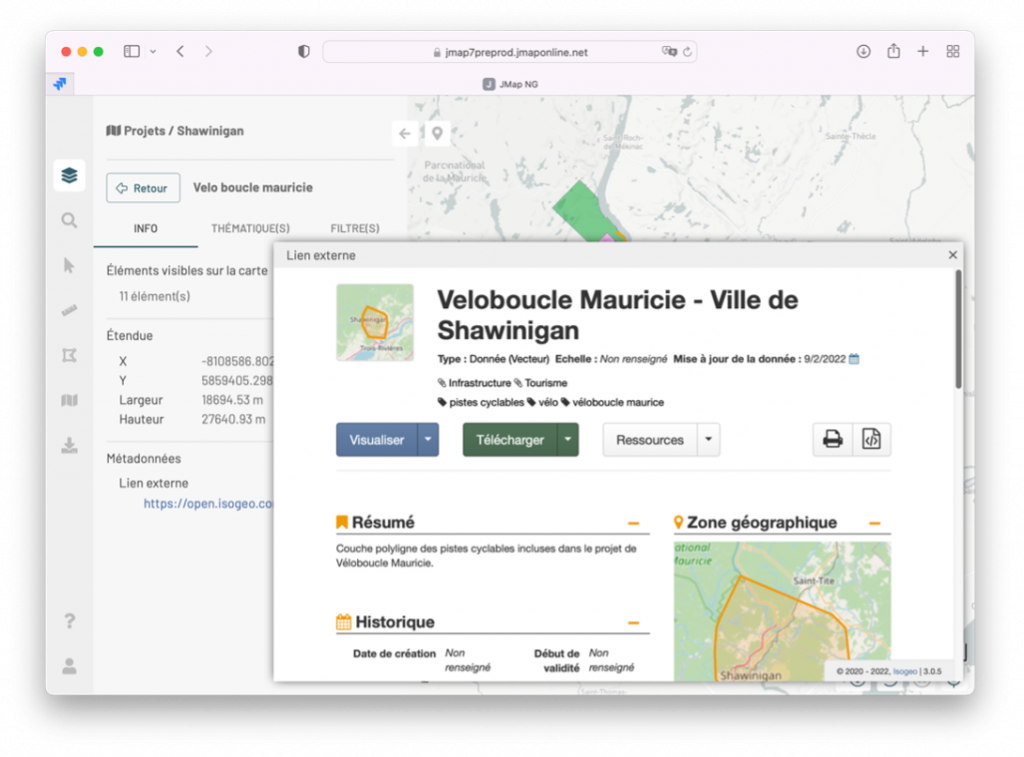Click the 11 élément(s) text
The image size is (1024, 757).
(155, 297)
